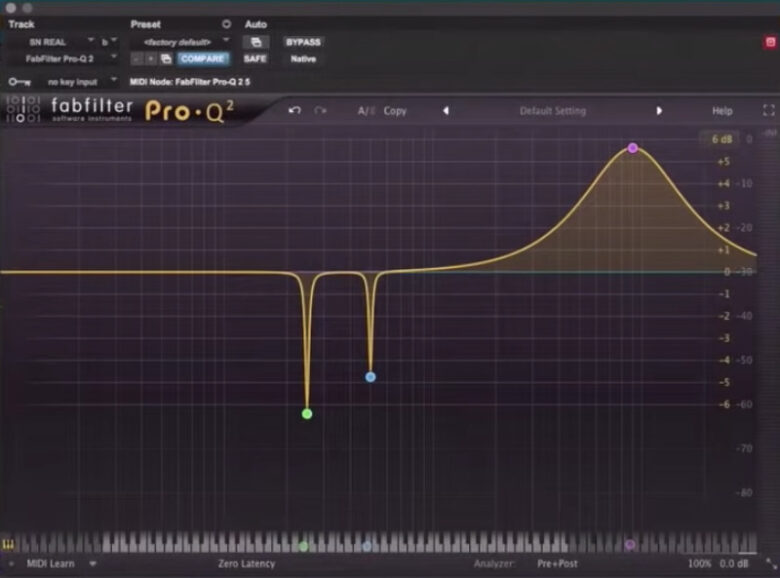The image size is (780, 578).
Task: Select the purple EQ band node
Action: pyautogui.click(x=632, y=148)
